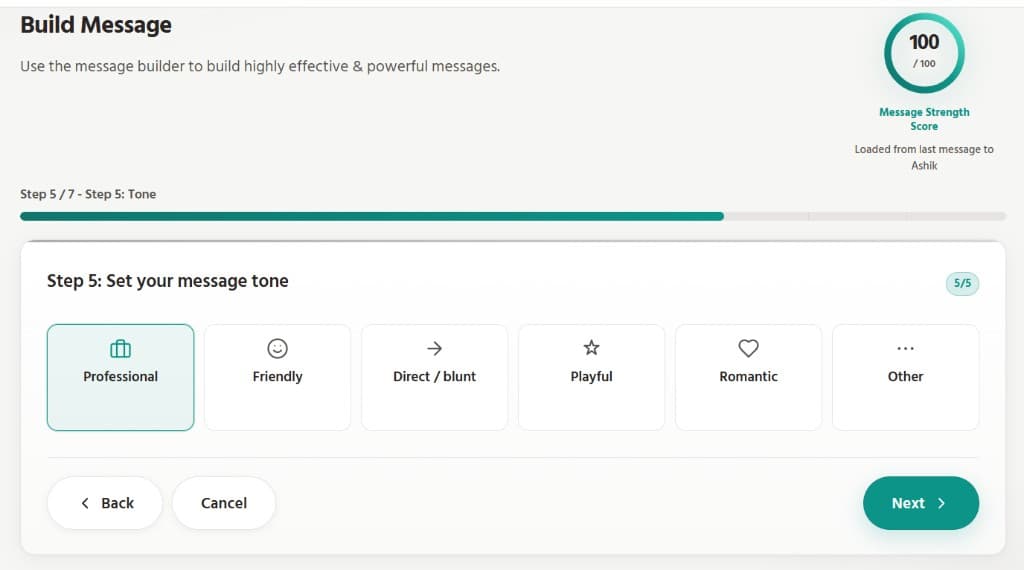Pick the Direct / blunt tone label
Screen dimensions: 1024x570
(434, 377)
